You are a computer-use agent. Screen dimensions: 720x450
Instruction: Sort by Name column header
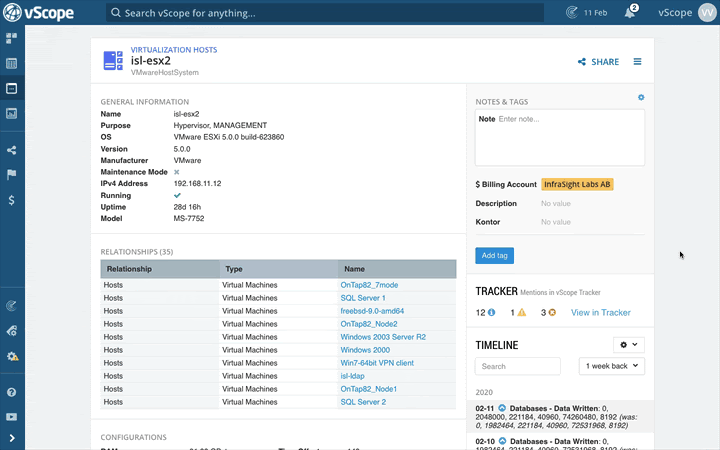[x=397, y=269]
